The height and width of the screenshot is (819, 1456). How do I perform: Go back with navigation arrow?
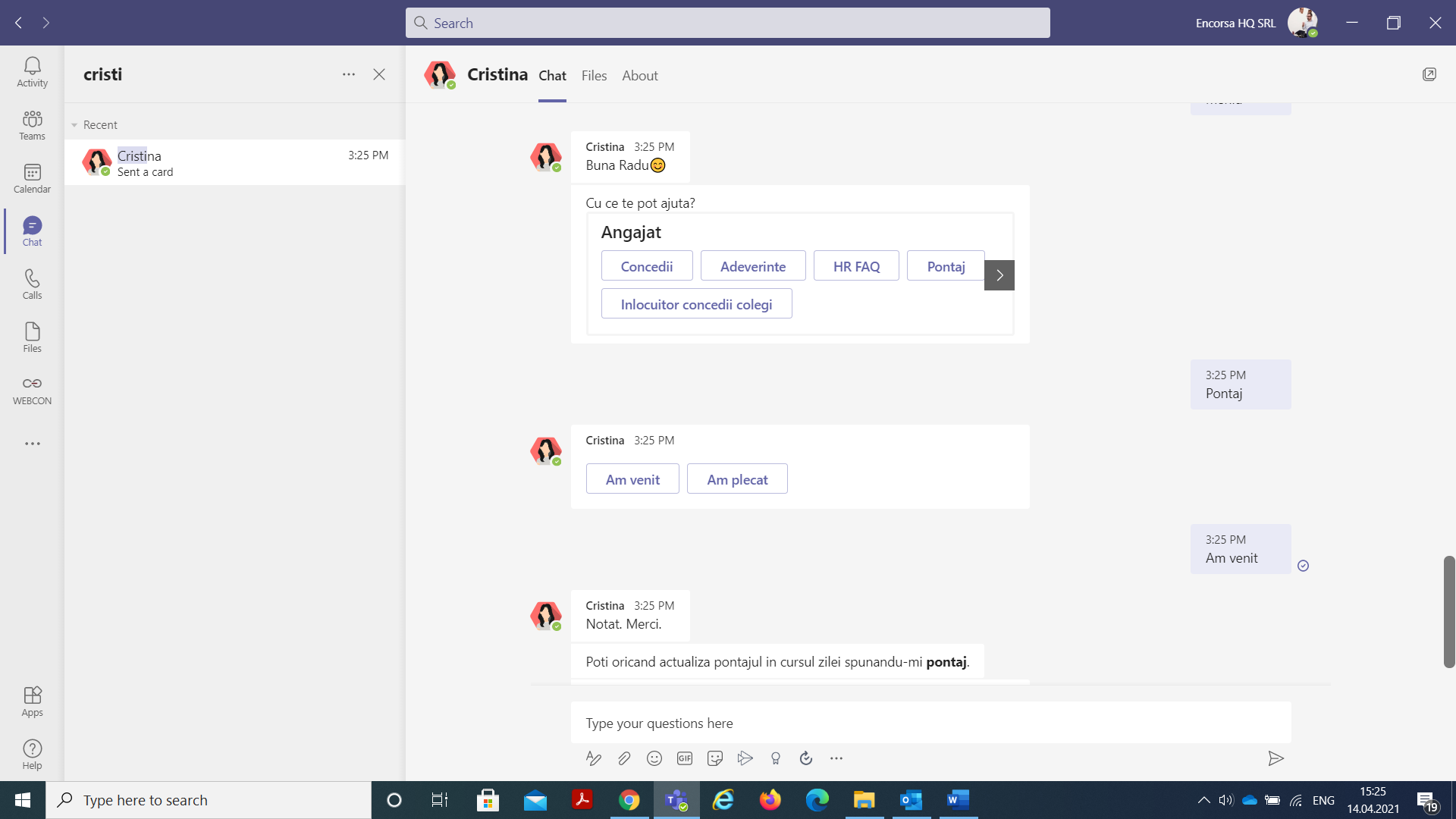[19, 23]
